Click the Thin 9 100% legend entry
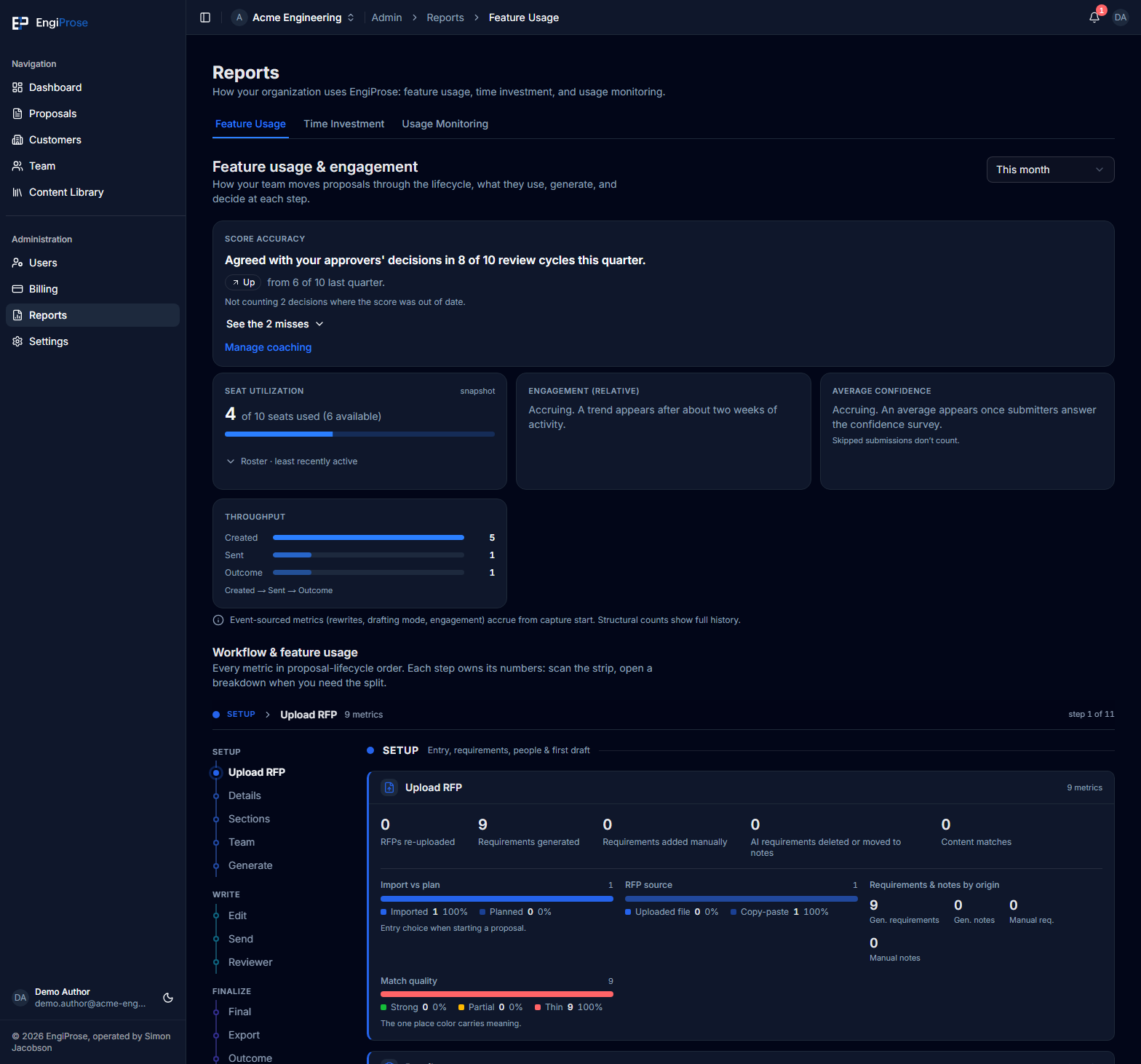 tap(568, 1007)
